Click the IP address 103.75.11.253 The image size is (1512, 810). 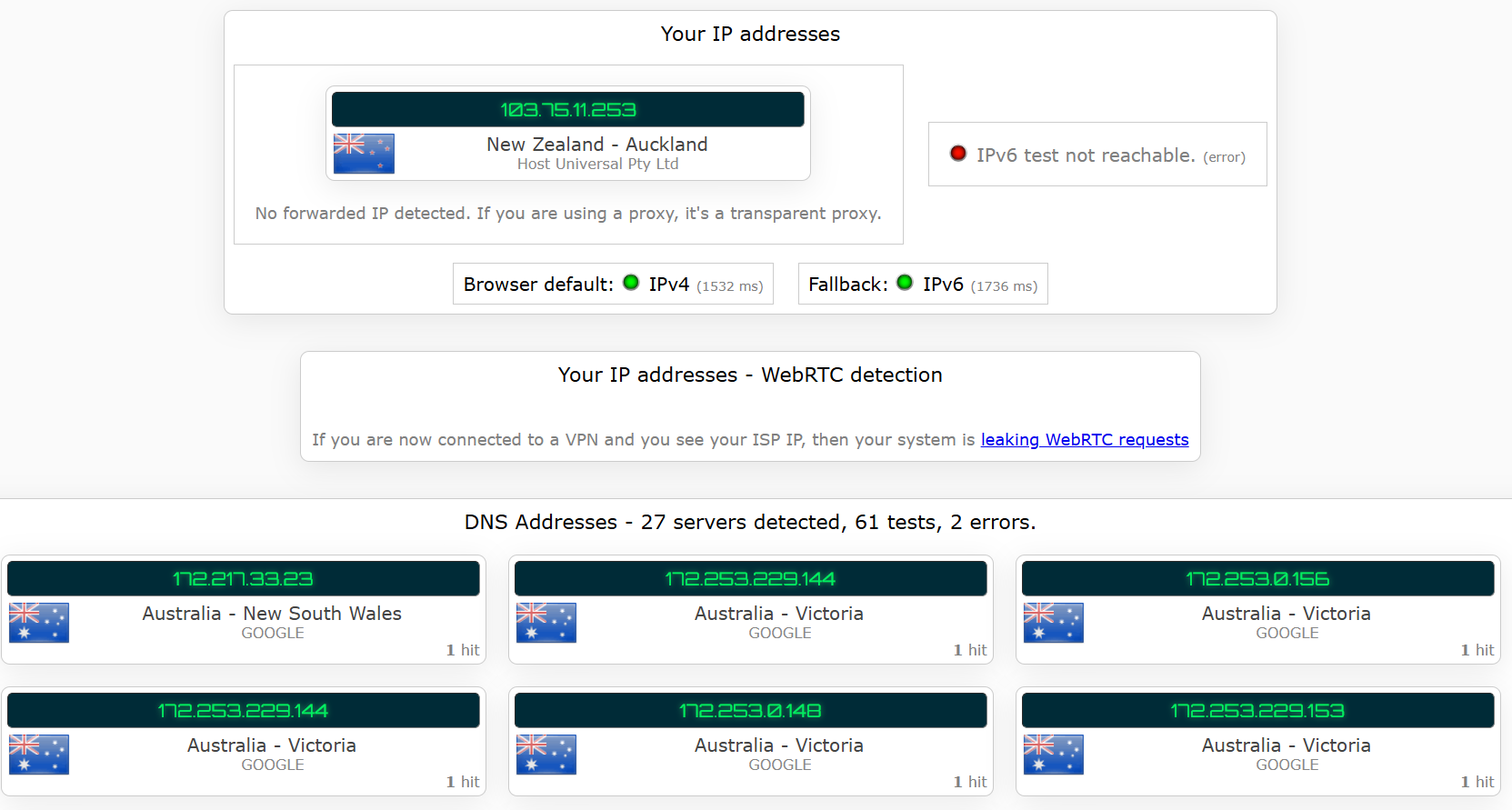[x=568, y=110]
